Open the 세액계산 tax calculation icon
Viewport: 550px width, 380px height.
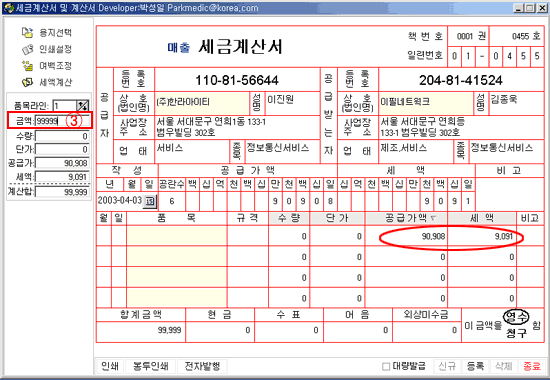[27, 82]
